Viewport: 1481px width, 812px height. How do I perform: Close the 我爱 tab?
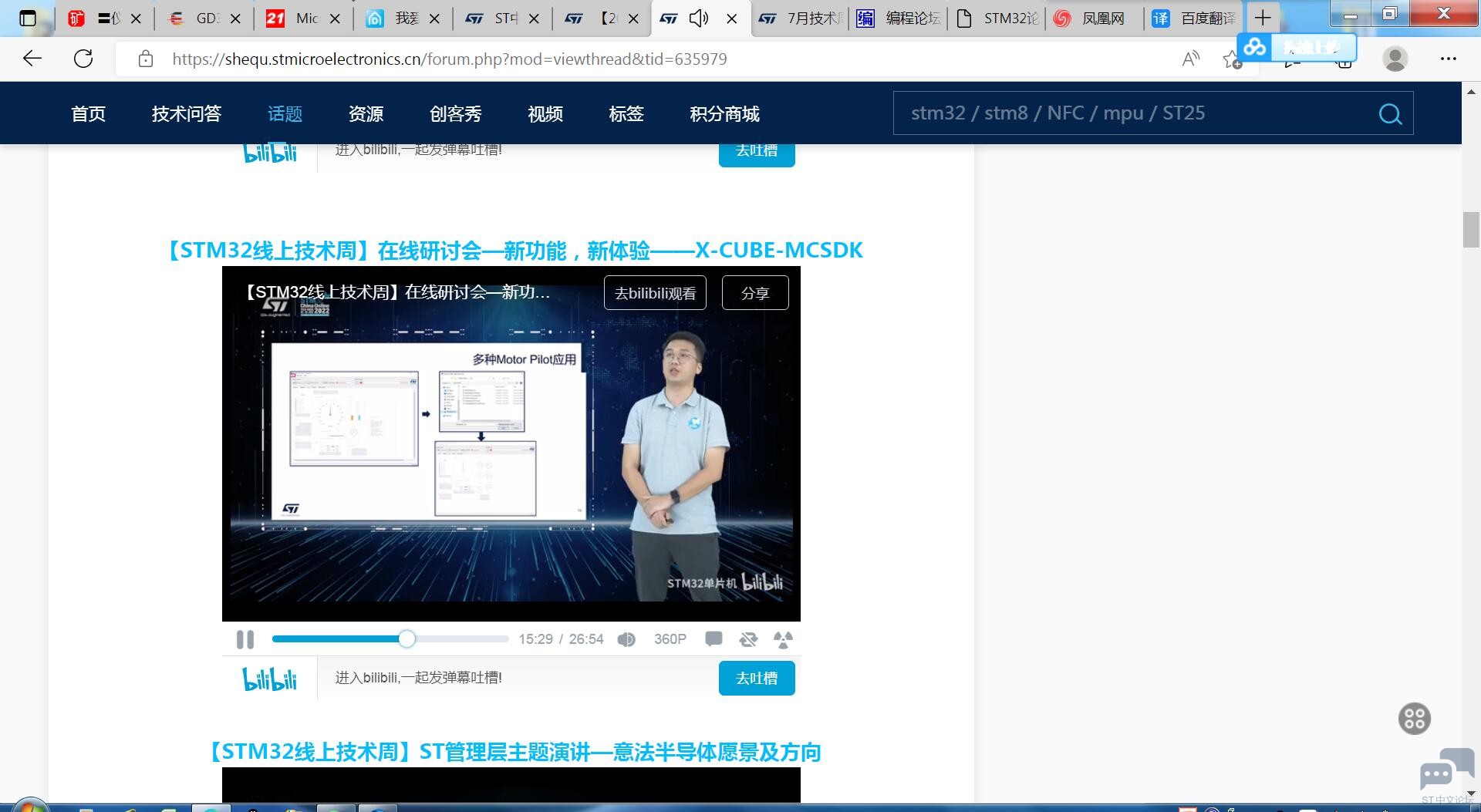434,18
